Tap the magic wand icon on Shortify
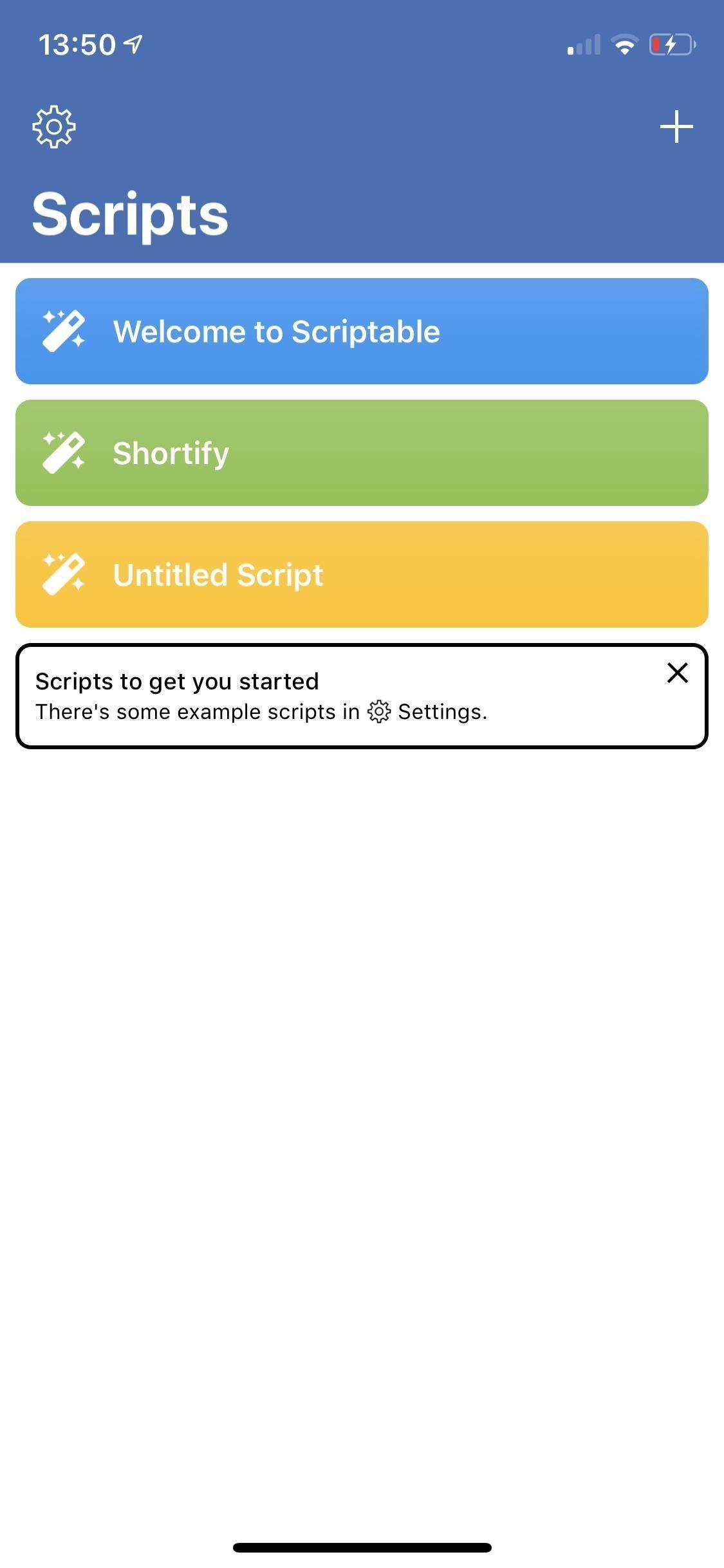Screen dimensions: 724x1568 [64, 453]
